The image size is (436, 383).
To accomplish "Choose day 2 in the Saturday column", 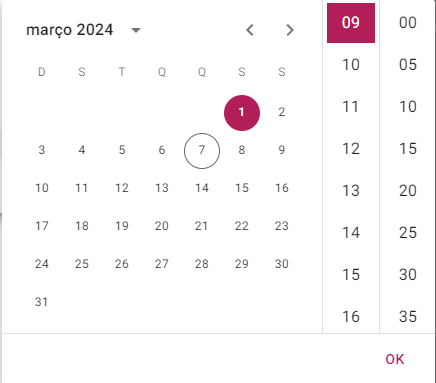I will (x=282, y=112).
